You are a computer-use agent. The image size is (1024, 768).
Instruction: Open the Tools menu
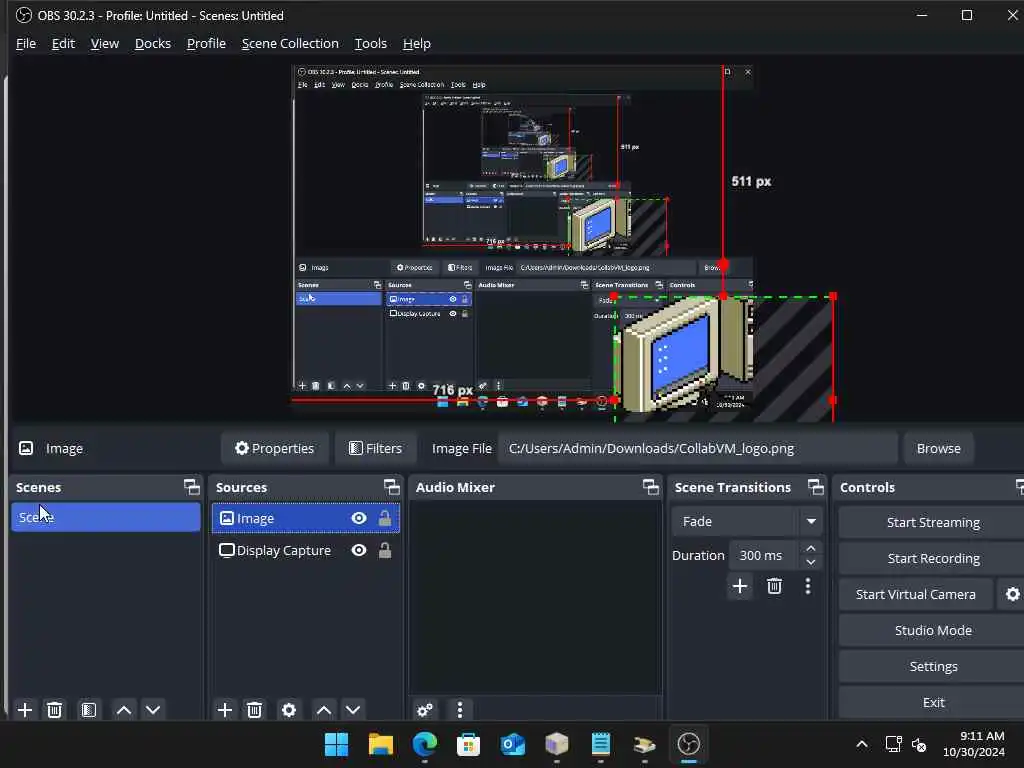(370, 44)
